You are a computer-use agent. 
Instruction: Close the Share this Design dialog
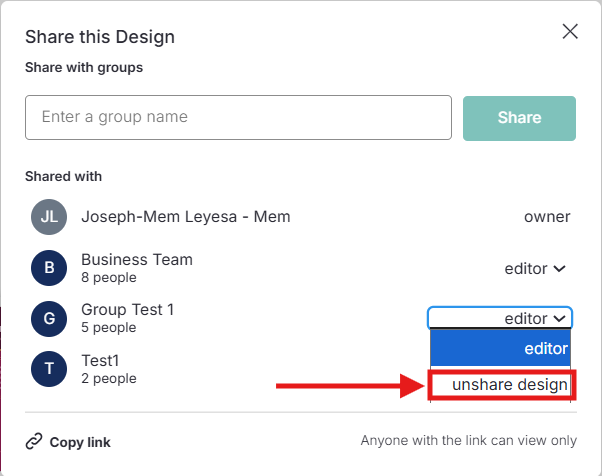(570, 31)
